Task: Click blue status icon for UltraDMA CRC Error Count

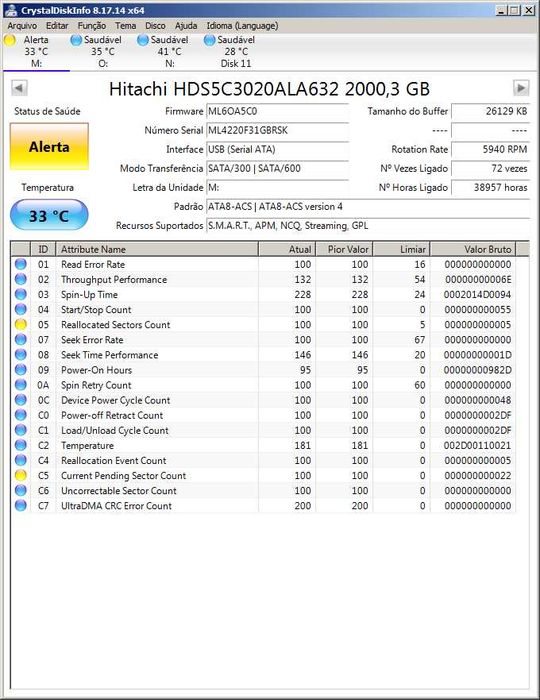Action: click(21, 506)
